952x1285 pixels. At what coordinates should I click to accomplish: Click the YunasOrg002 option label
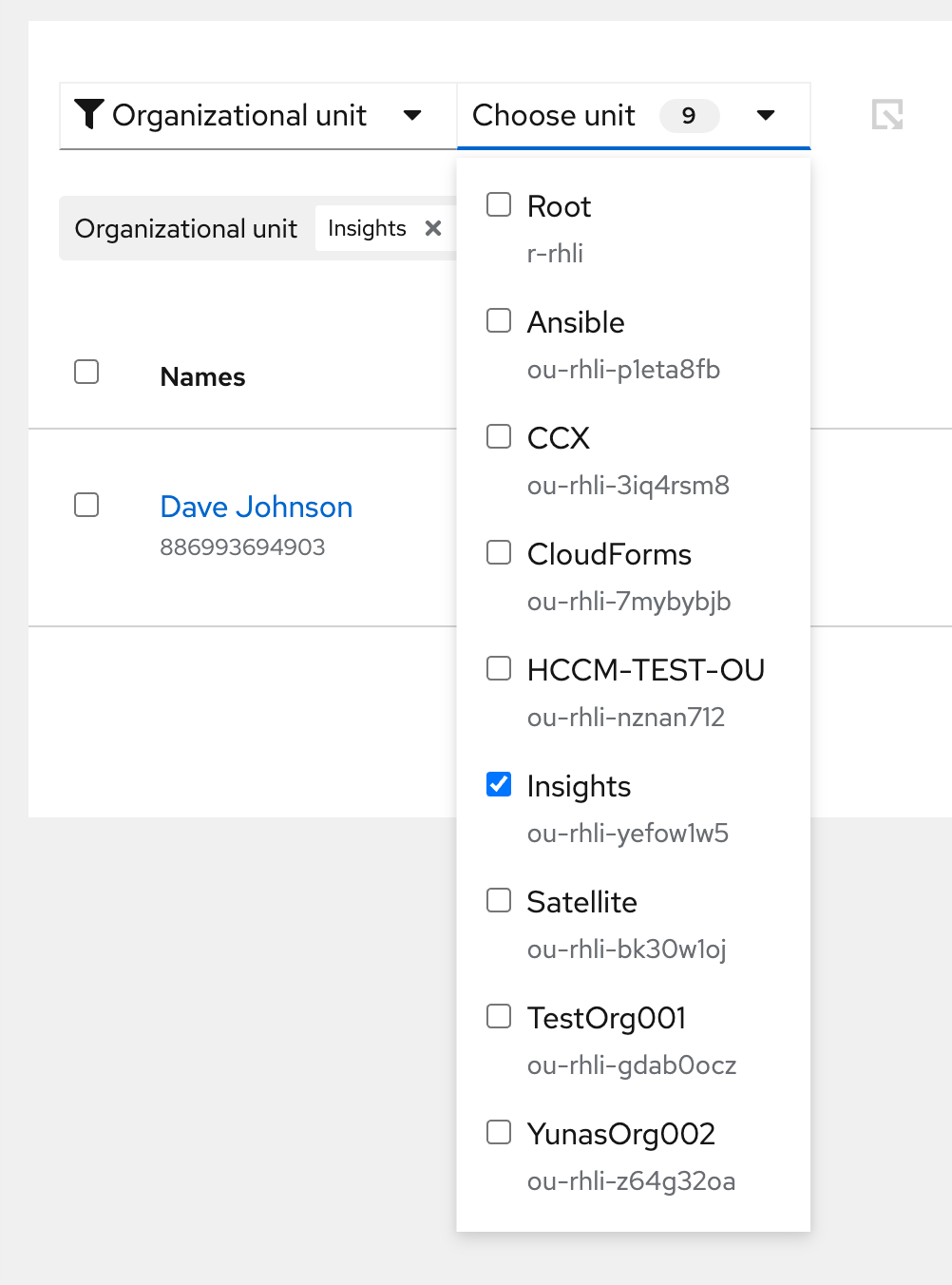(621, 1134)
